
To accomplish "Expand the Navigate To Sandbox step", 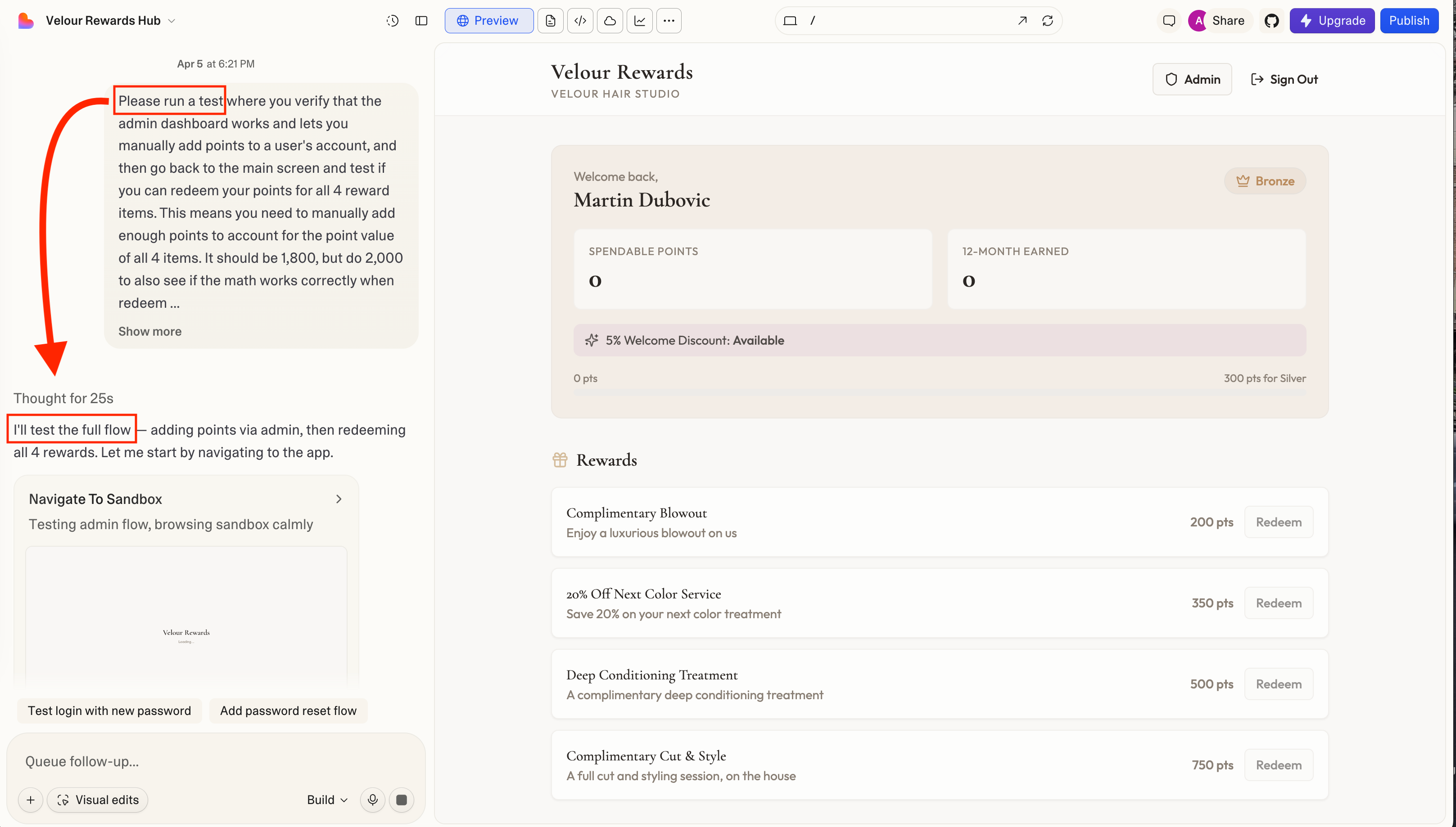I will [x=339, y=499].
